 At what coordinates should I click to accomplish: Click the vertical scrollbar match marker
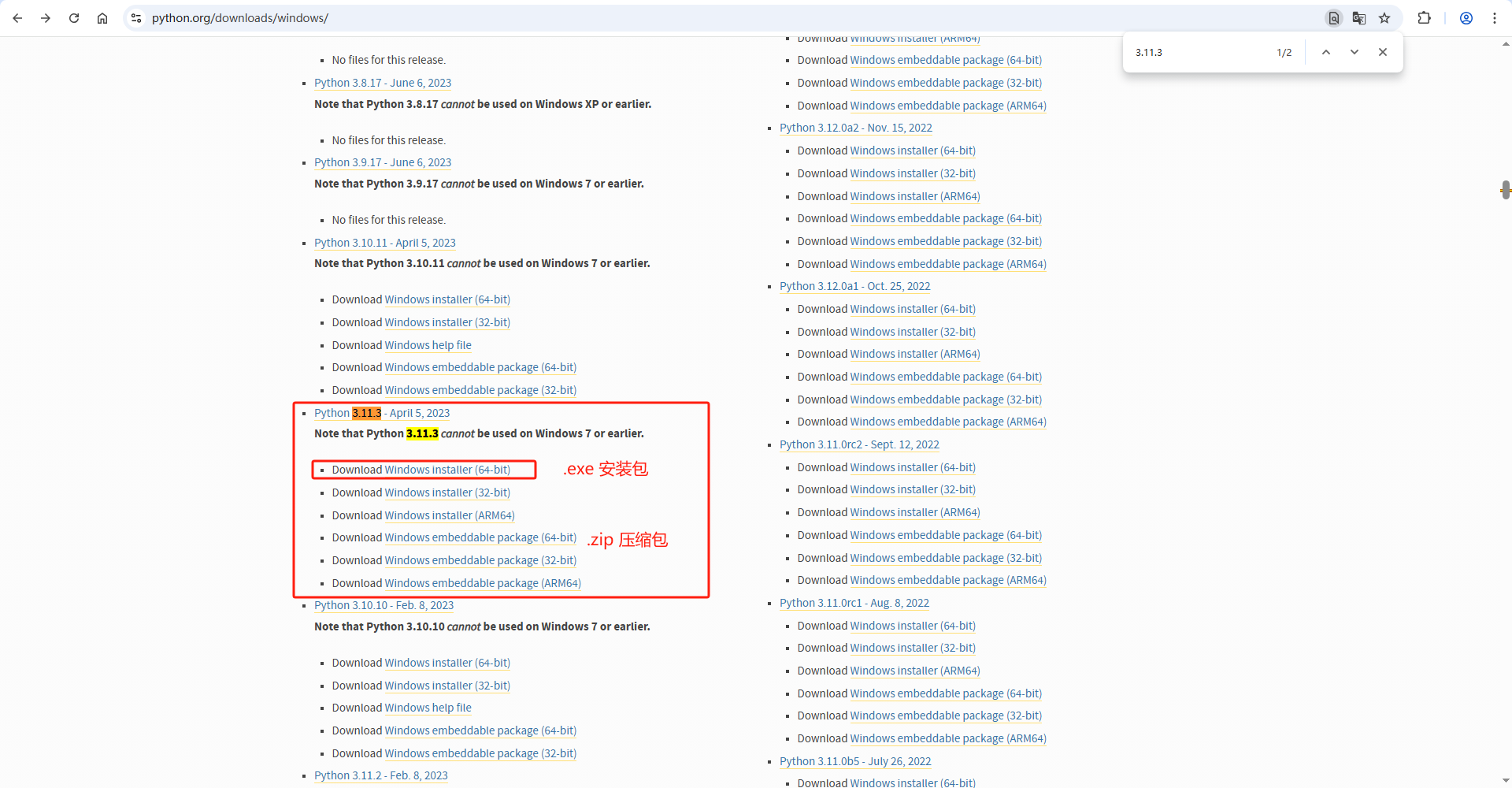coord(1506,190)
